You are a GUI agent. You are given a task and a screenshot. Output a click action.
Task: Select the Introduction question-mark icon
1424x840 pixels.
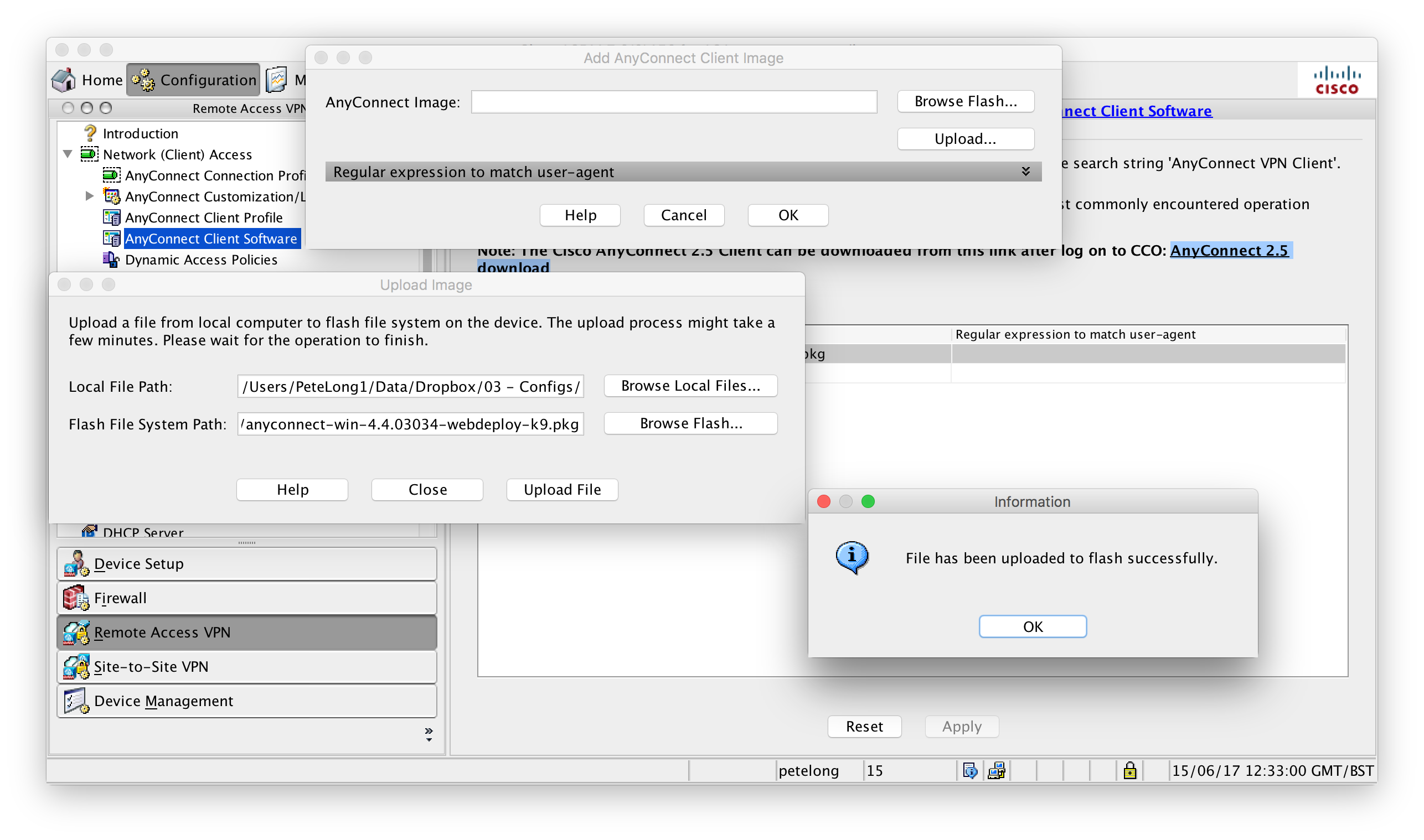point(90,133)
